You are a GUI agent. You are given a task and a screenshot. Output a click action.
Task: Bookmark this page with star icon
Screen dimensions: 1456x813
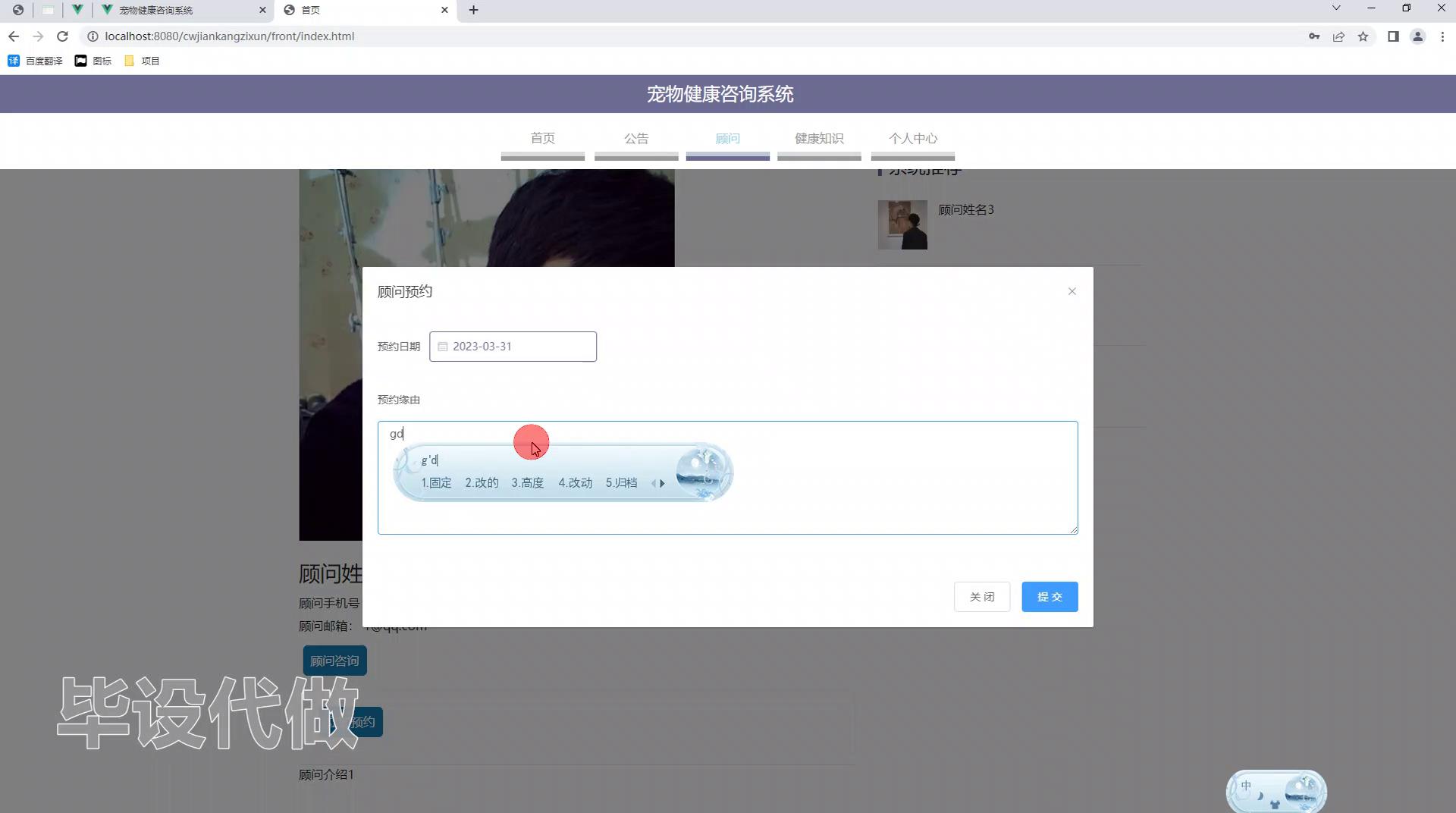(1363, 36)
